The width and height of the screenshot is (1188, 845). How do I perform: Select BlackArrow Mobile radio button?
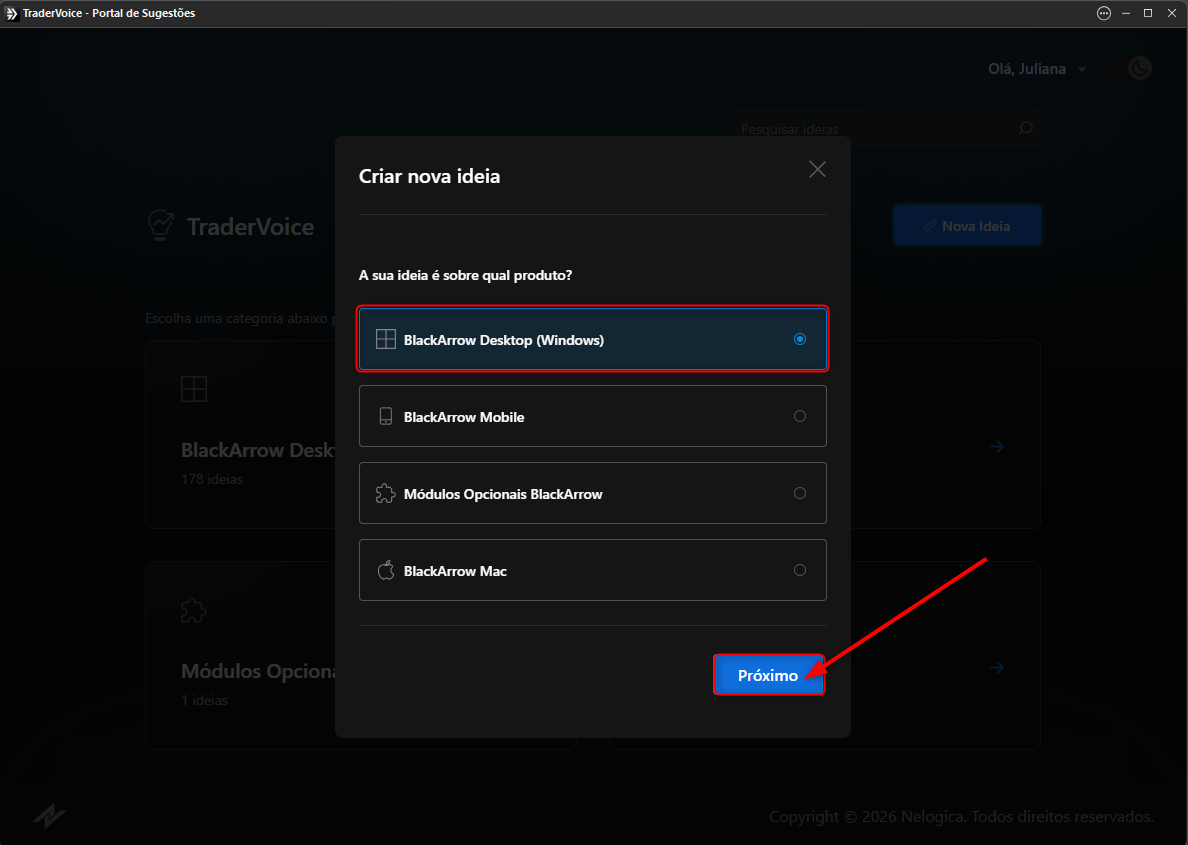799,416
